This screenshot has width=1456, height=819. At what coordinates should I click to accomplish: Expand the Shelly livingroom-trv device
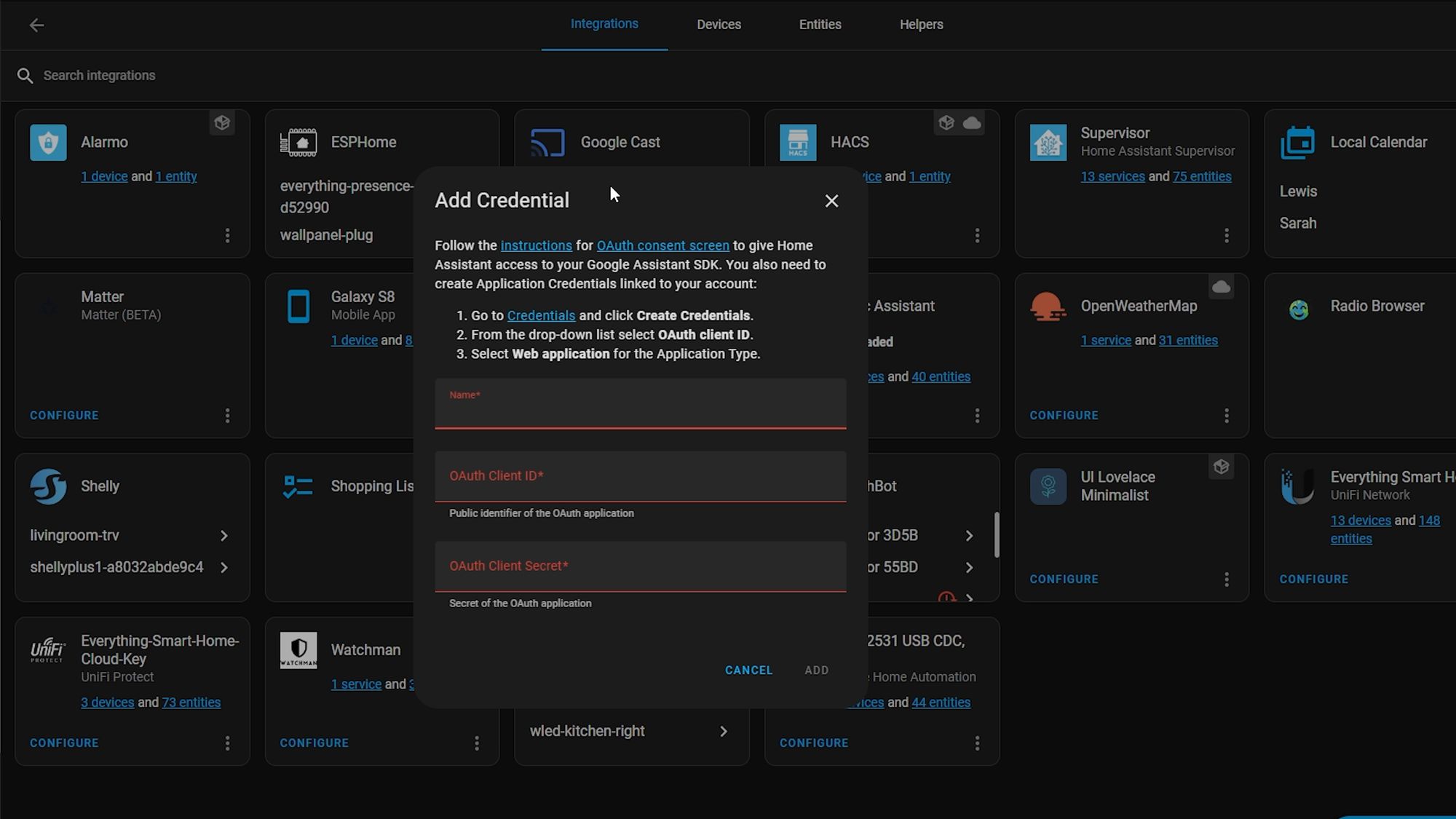(226, 535)
